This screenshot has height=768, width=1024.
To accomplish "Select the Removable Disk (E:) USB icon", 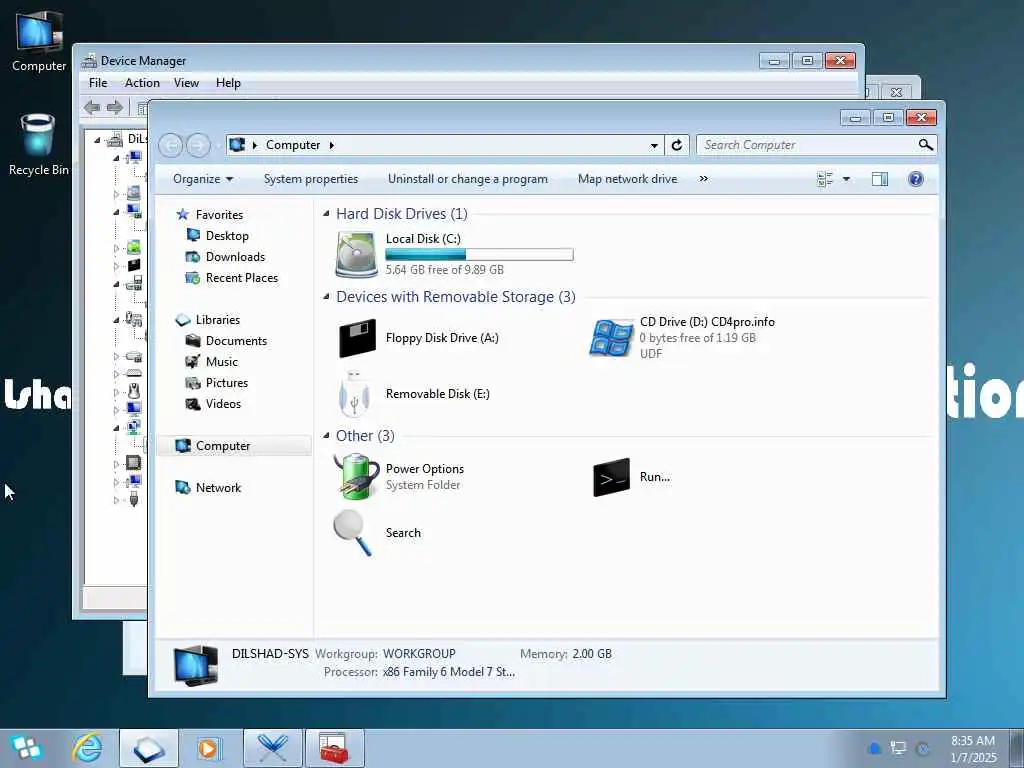I will click(354, 393).
